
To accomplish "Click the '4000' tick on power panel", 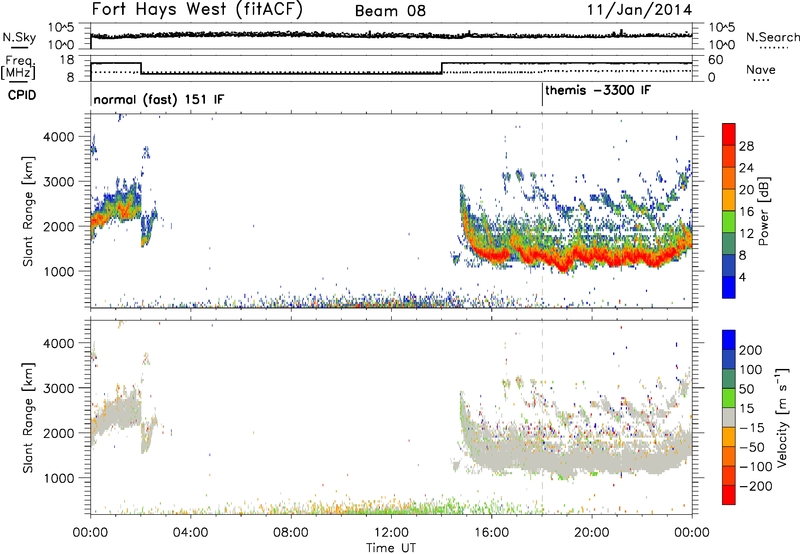I will (58, 137).
